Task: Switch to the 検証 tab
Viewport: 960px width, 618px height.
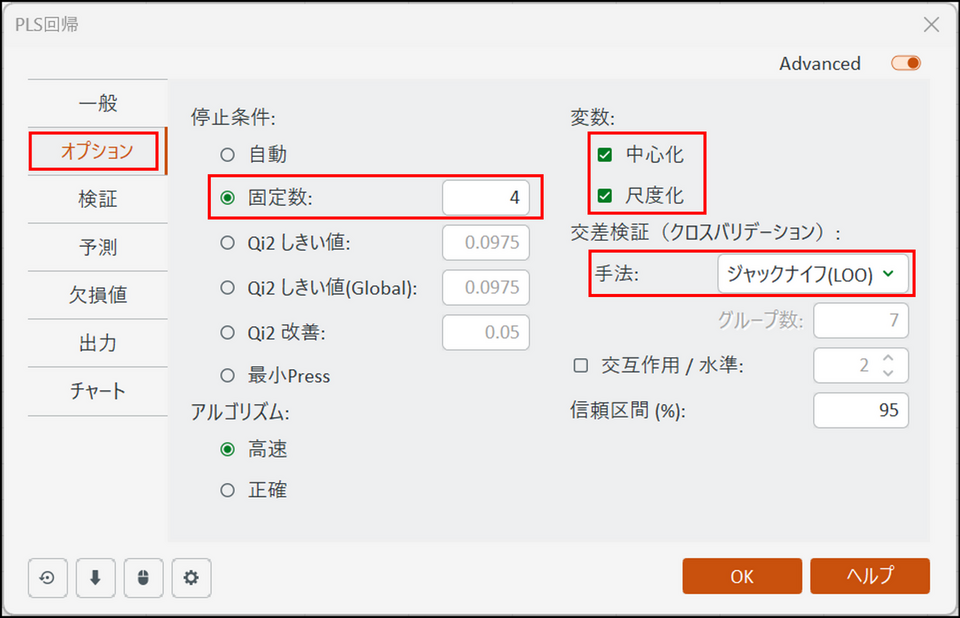Action: coord(98,199)
